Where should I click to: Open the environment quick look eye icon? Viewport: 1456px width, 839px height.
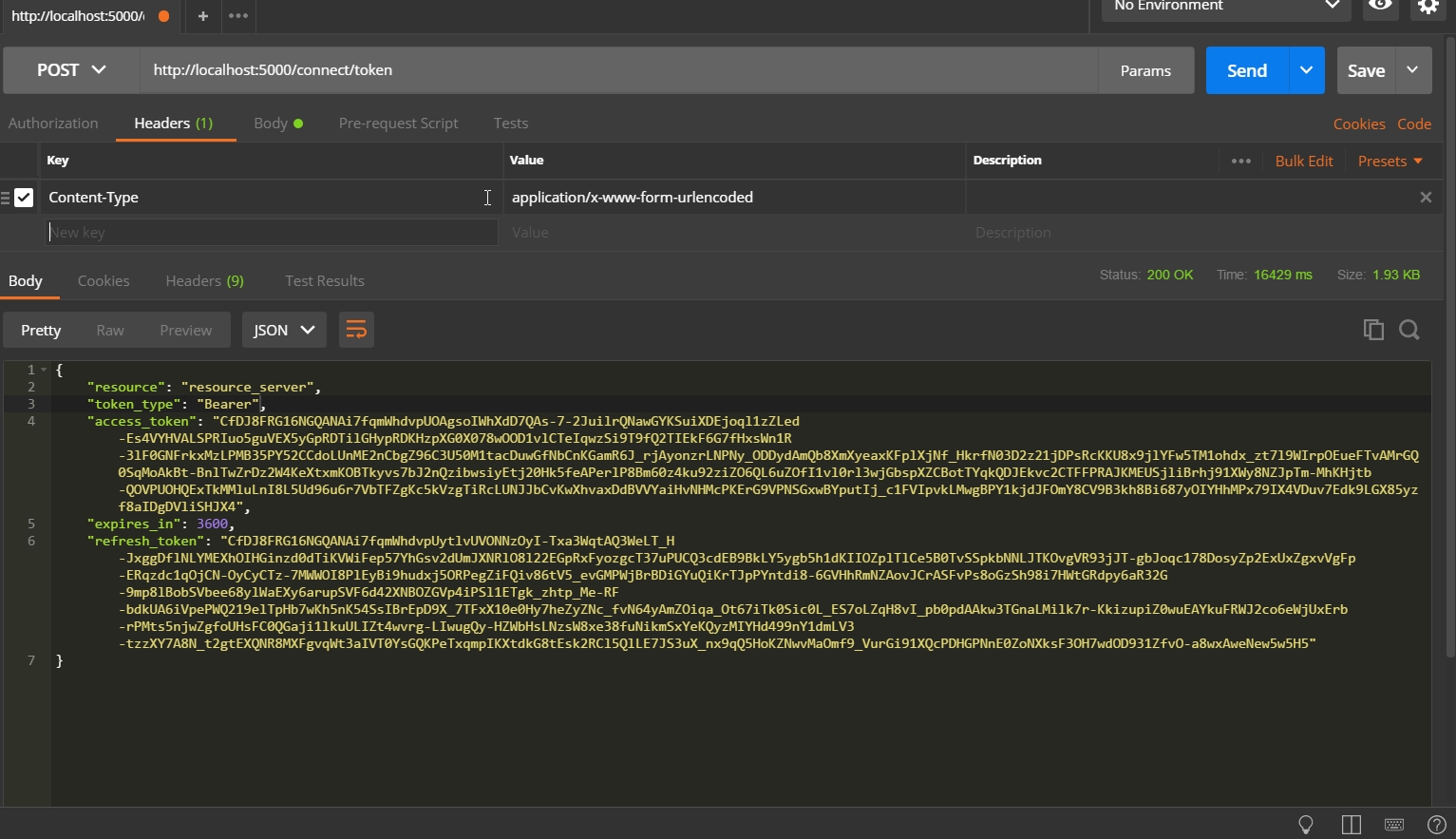1380,7
